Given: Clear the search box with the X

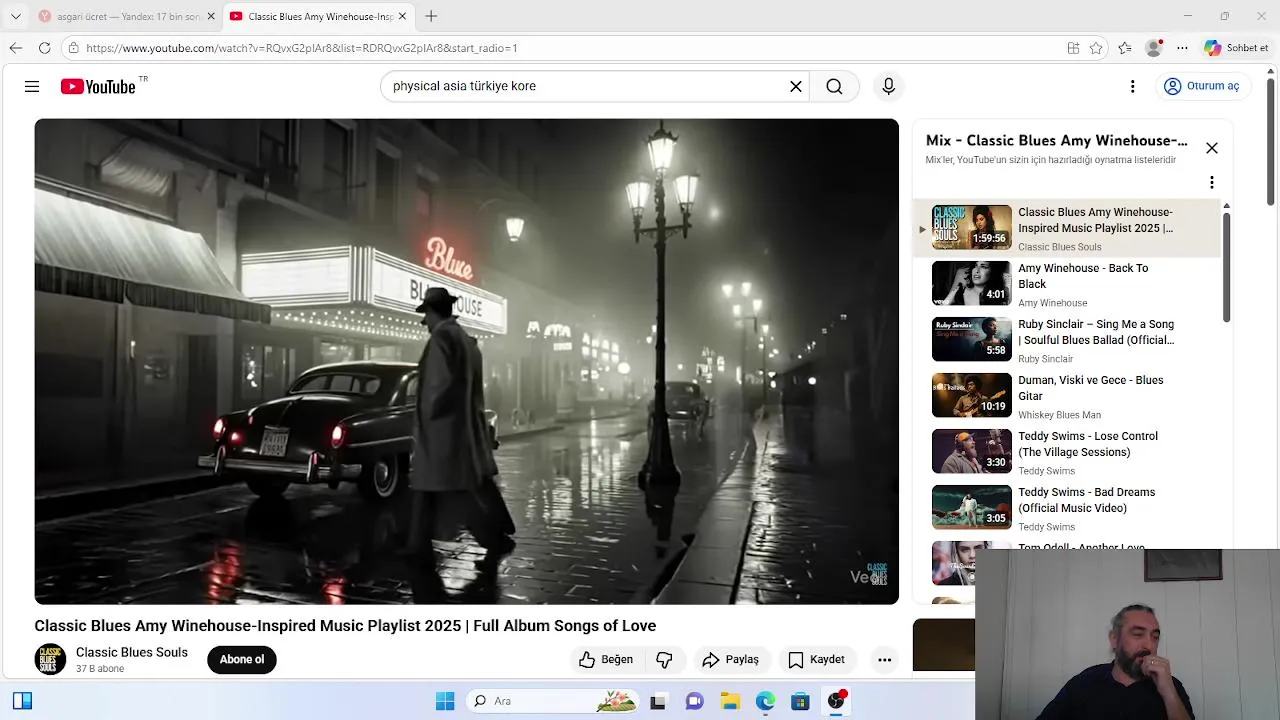Looking at the screenshot, I should [796, 87].
